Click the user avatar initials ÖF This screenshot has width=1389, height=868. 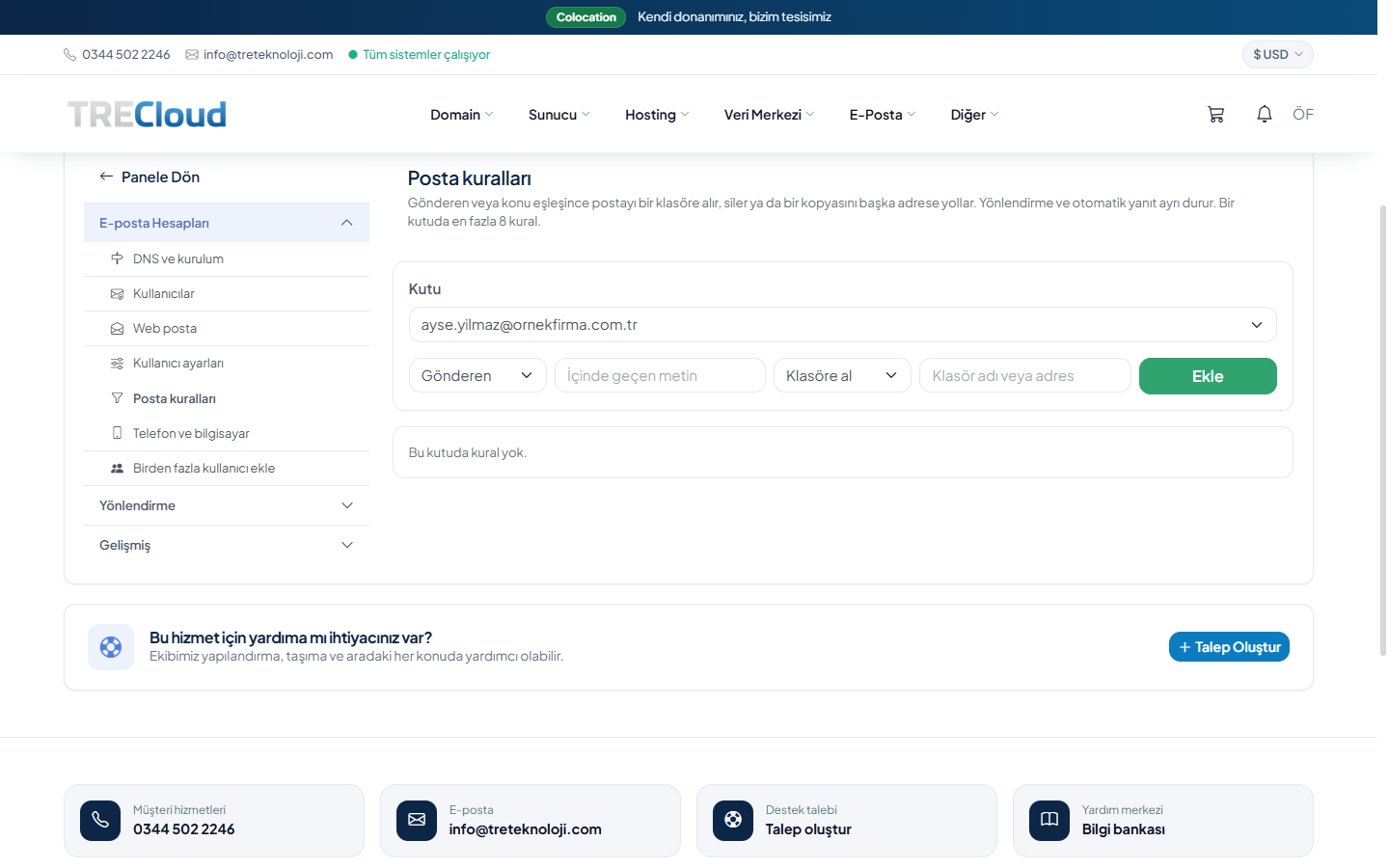pyautogui.click(x=1303, y=114)
